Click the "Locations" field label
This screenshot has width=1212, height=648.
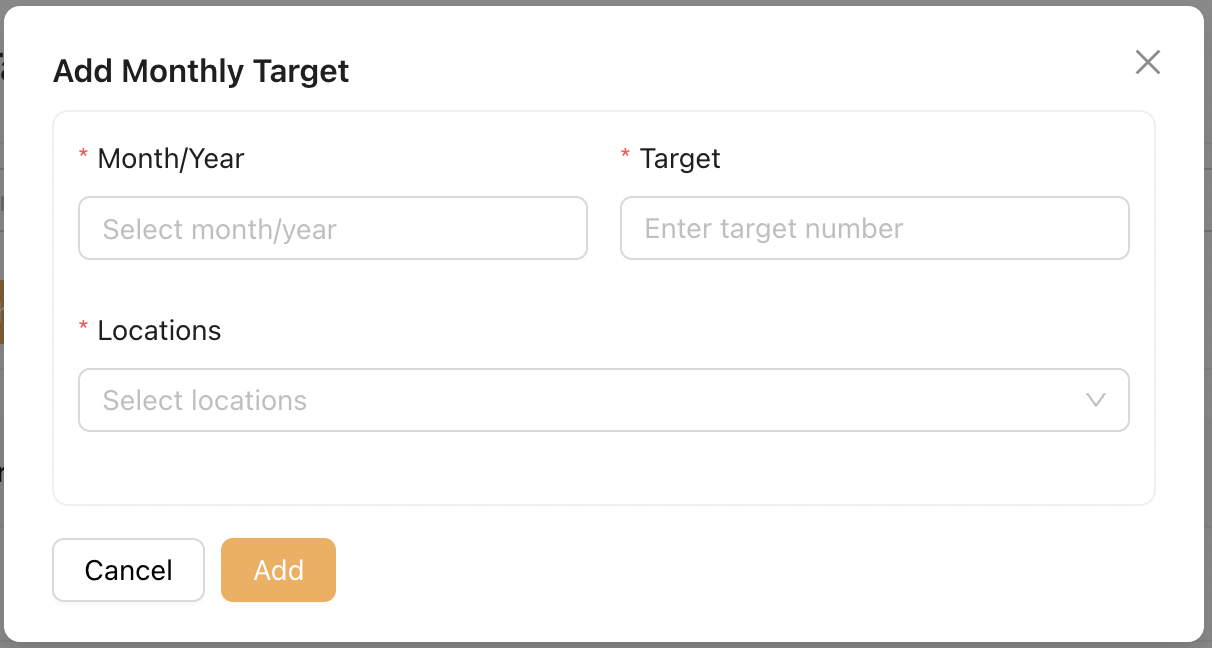159,330
